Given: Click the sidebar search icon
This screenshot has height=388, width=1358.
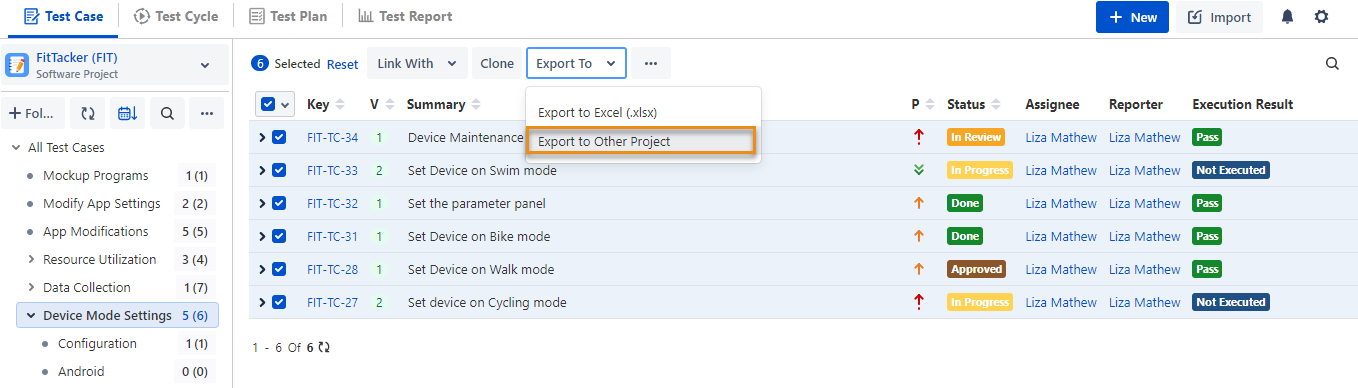Looking at the screenshot, I should tap(167, 114).
